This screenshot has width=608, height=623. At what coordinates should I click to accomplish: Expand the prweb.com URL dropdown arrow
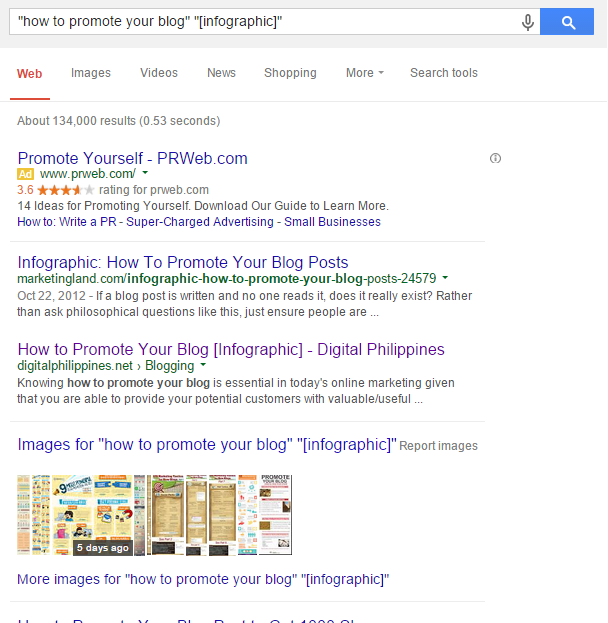[145, 173]
